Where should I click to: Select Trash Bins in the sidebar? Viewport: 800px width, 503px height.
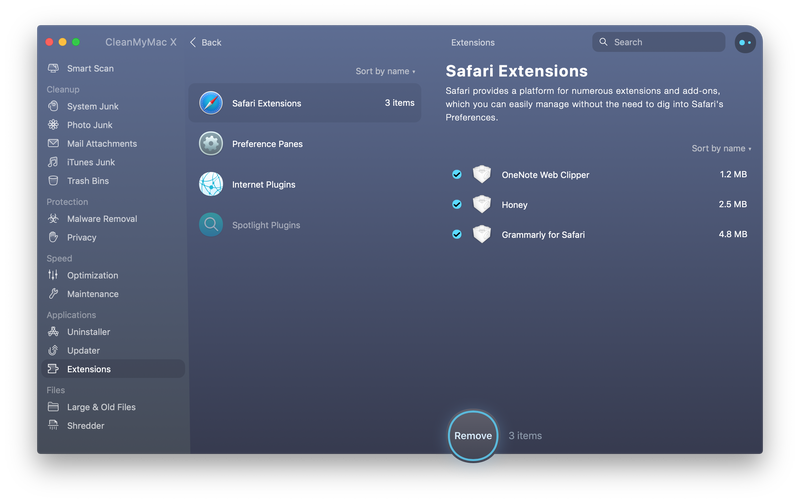88,181
